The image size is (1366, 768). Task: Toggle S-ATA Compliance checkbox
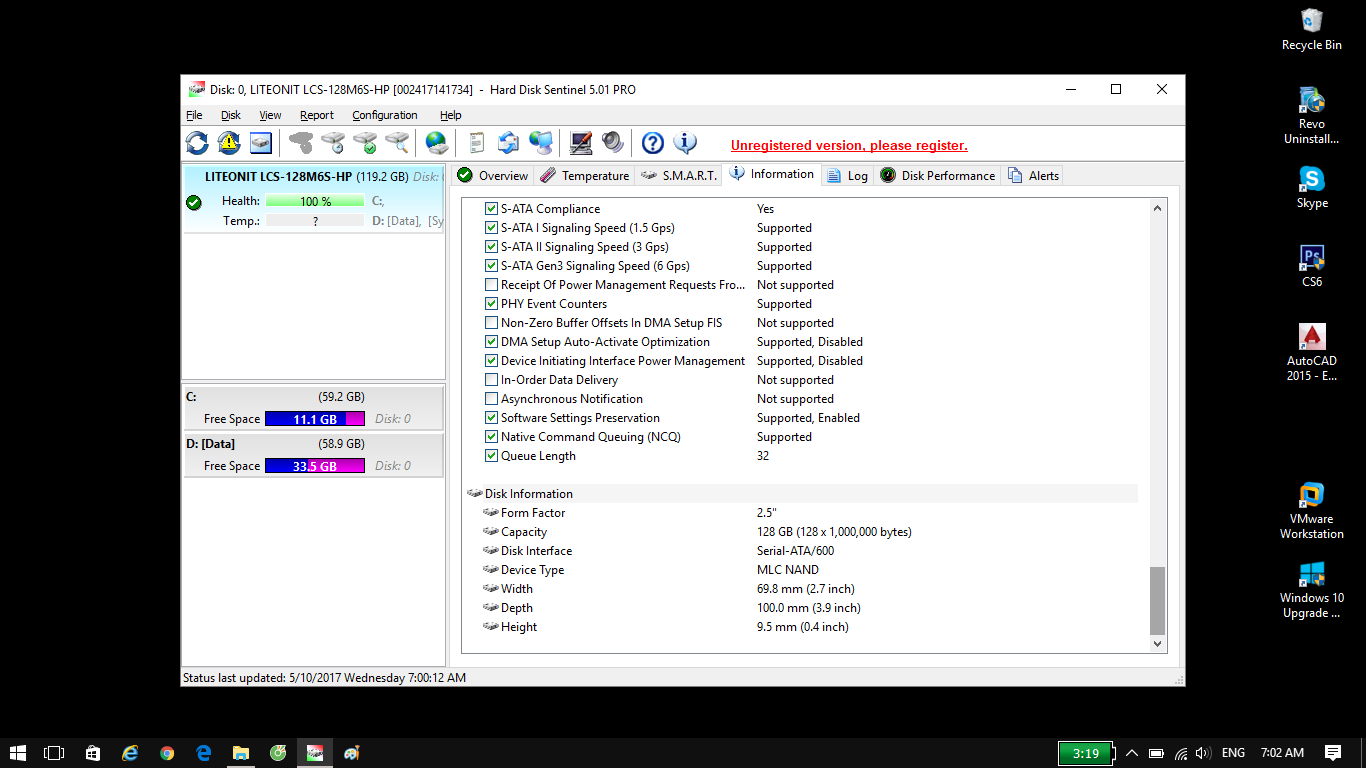[491, 209]
